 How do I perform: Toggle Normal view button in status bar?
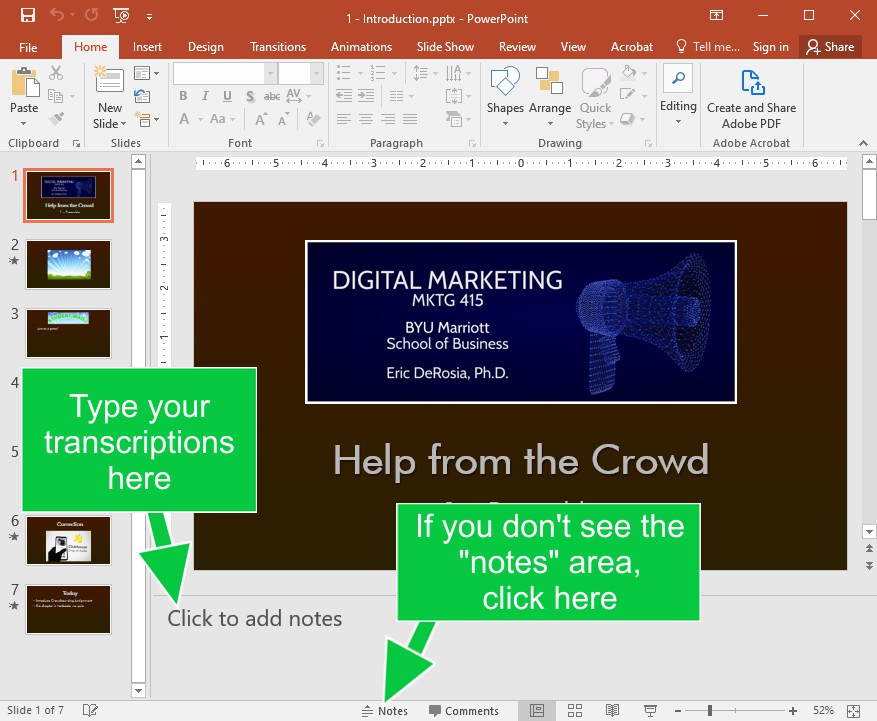pyautogui.click(x=537, y=710)
